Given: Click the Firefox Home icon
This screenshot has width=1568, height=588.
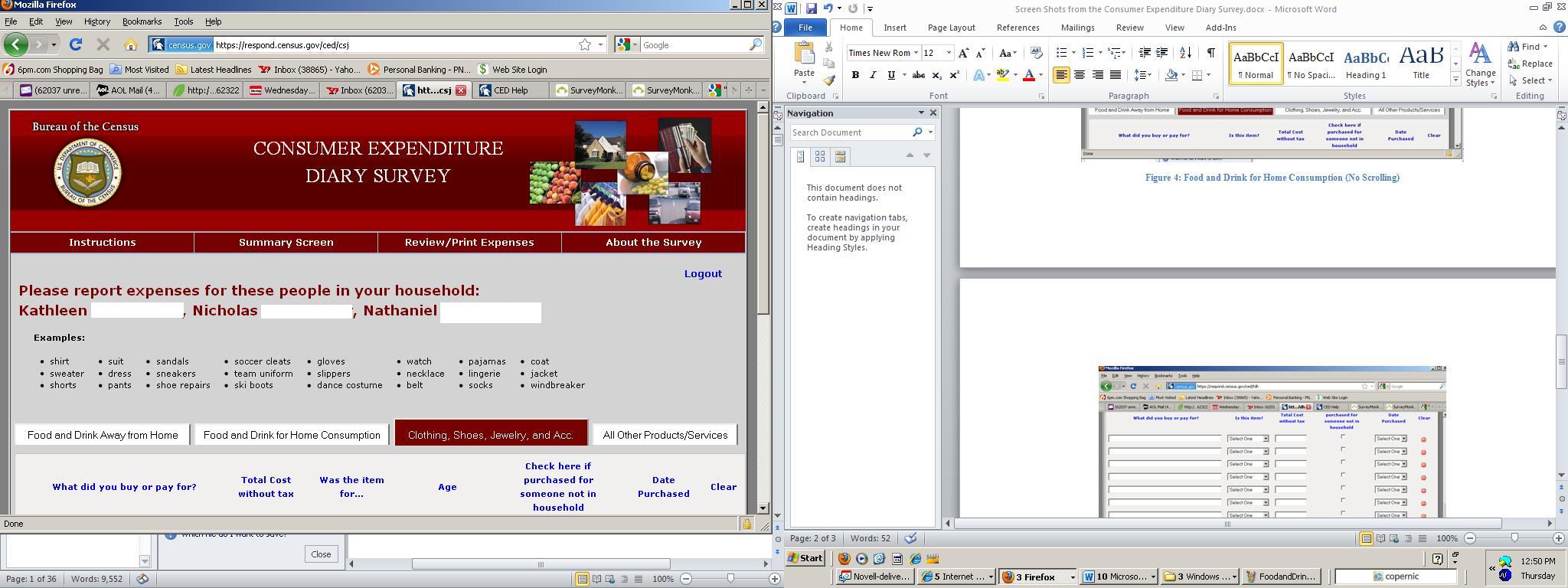Looking at the screenshot, I should (x=131, y=45).
